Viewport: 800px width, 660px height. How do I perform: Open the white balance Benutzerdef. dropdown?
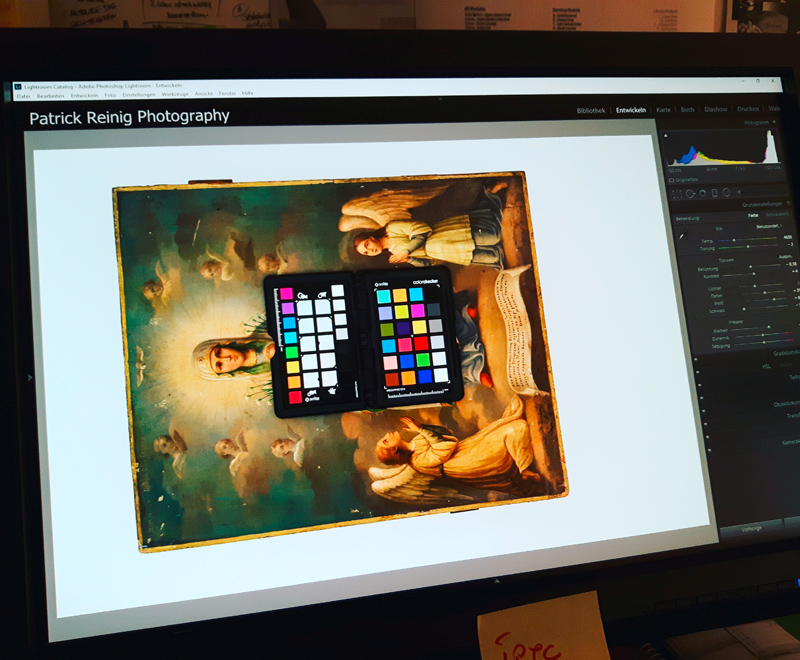coord(770,228)
